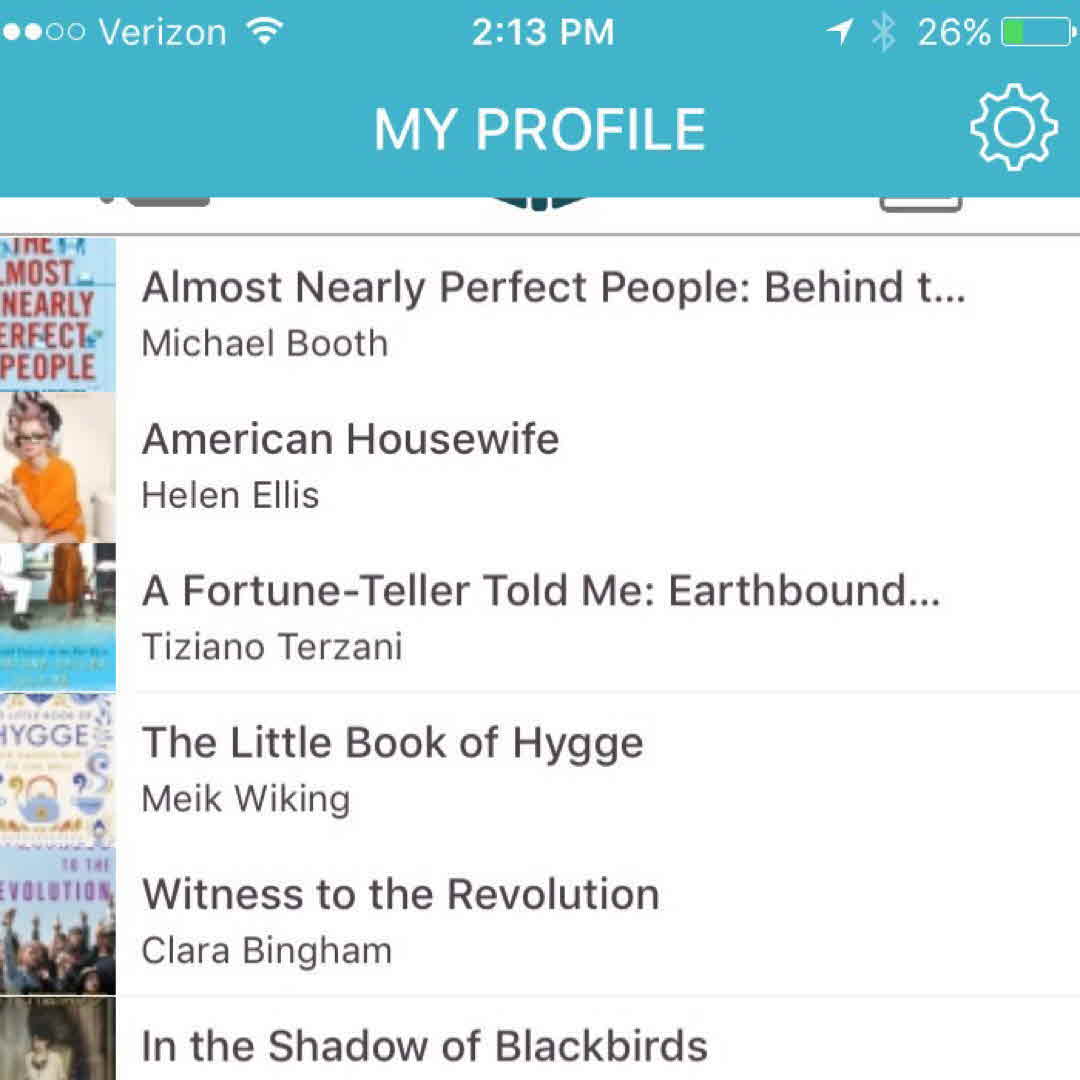The width and height of the screenshot is (1080, 1080).
Task: Tap the location arrow status icon
Action: pyautogui.click(x=838, y=32)
